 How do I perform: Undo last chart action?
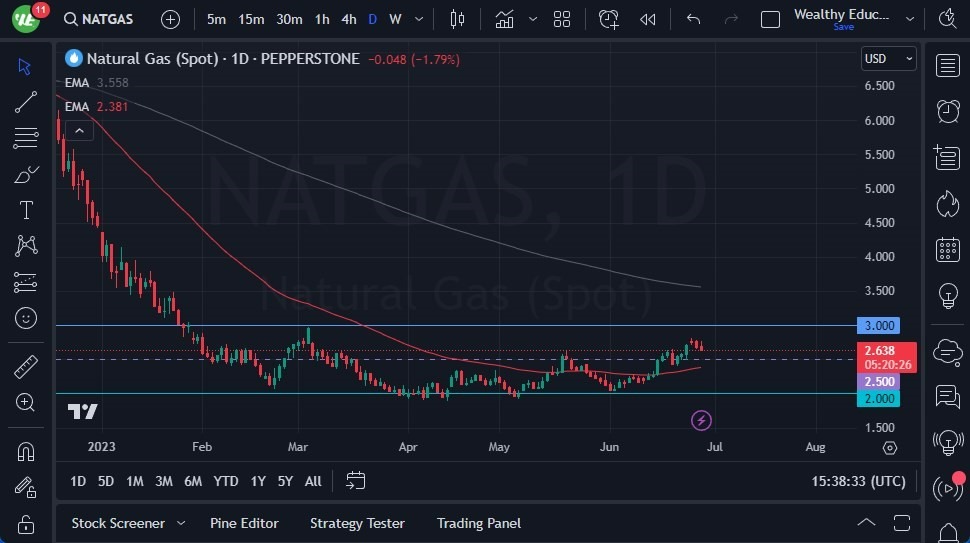point(693,19)
